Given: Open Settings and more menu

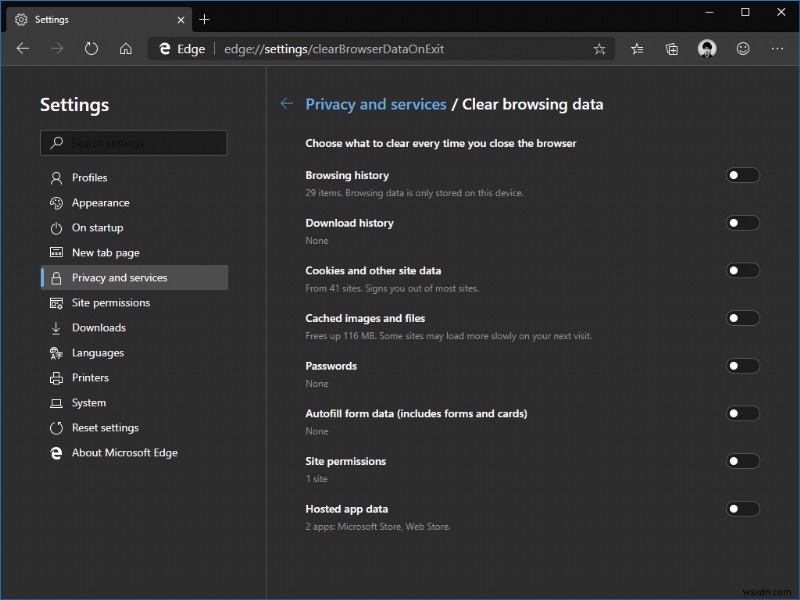Looking at the screenshot, I should point(777,48).
